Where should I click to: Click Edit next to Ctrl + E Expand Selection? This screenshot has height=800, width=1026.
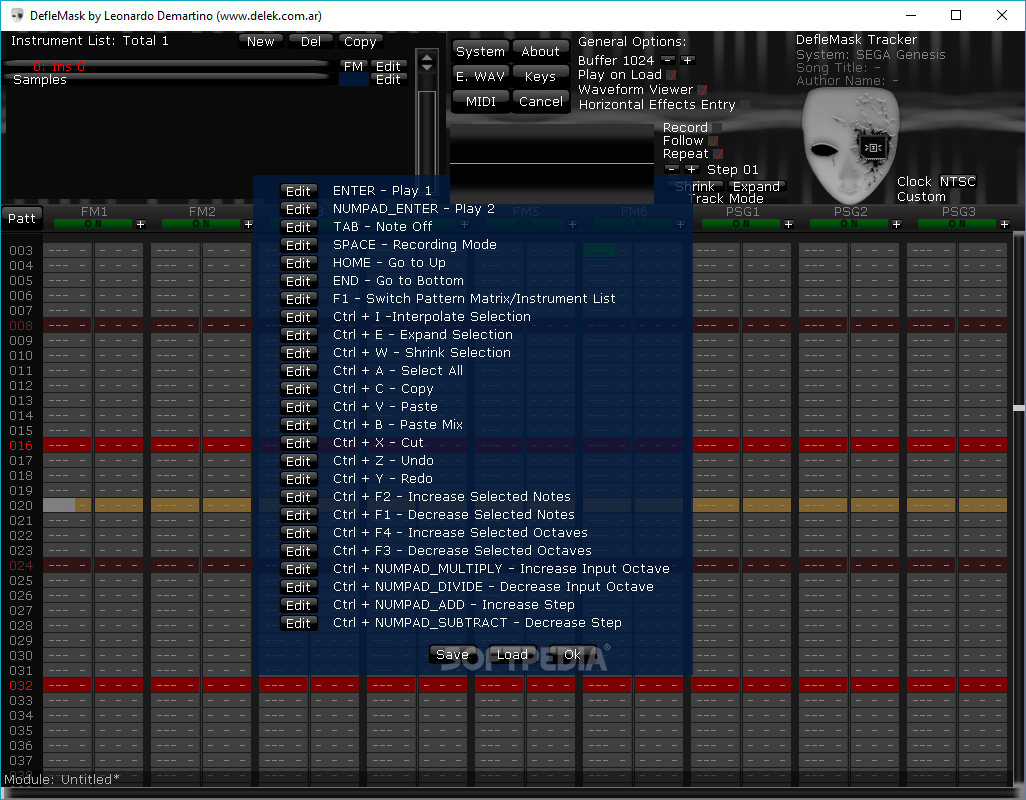(298, 335)
